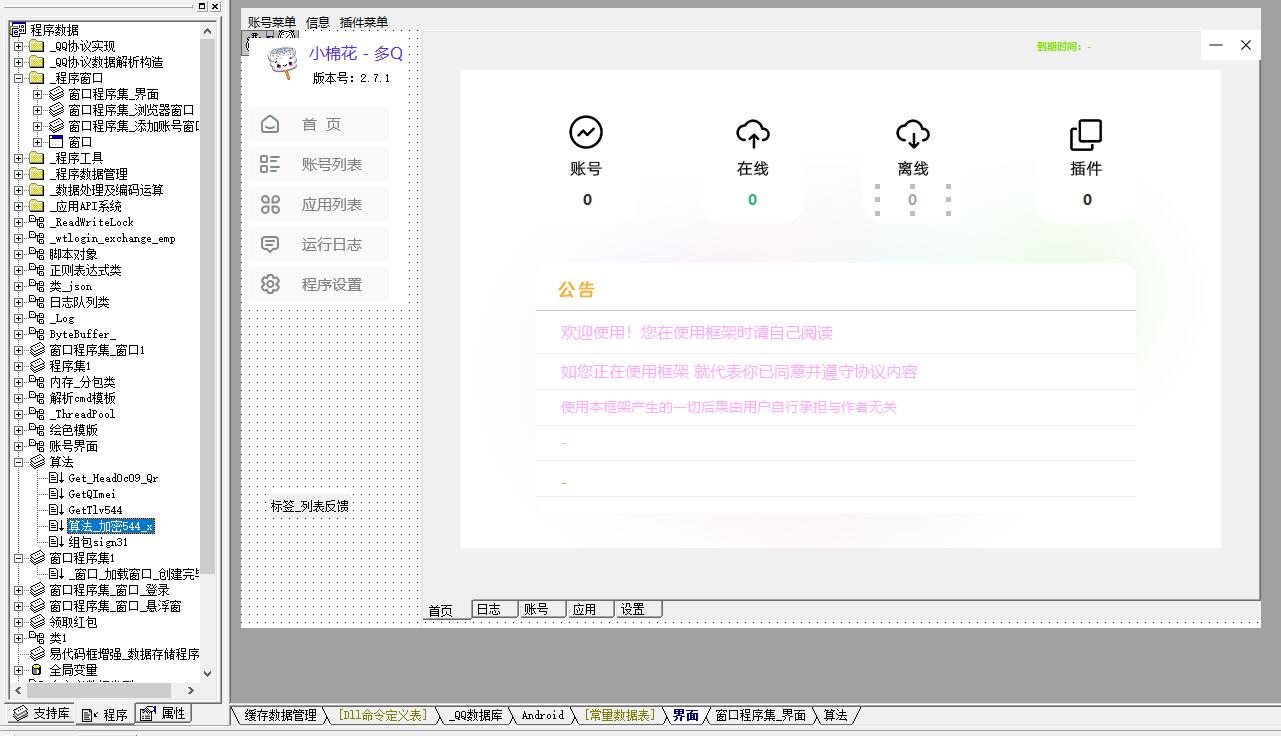Click the 账号列表 sidebar button

320,164
